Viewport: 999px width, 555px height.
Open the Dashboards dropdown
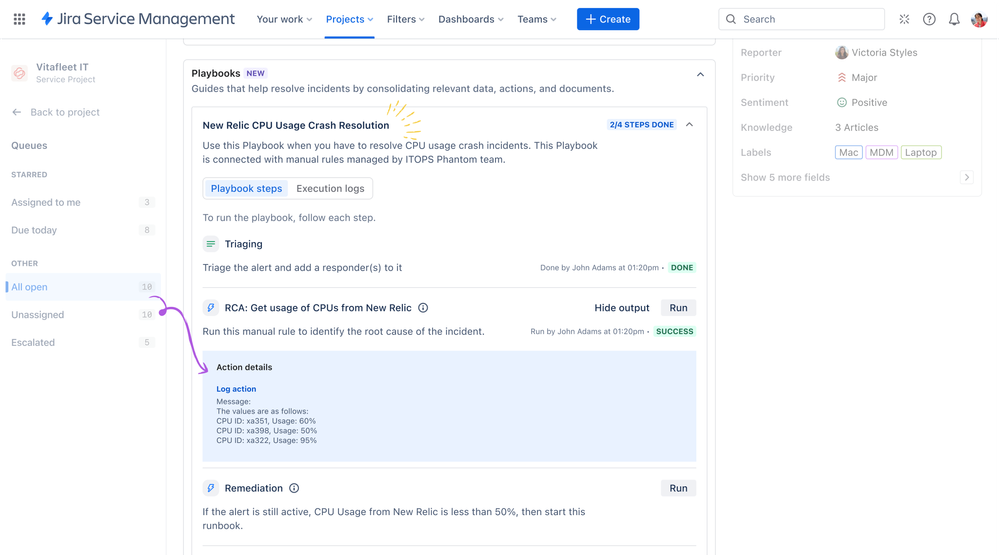pyautogui.click(x=470, y=19)
